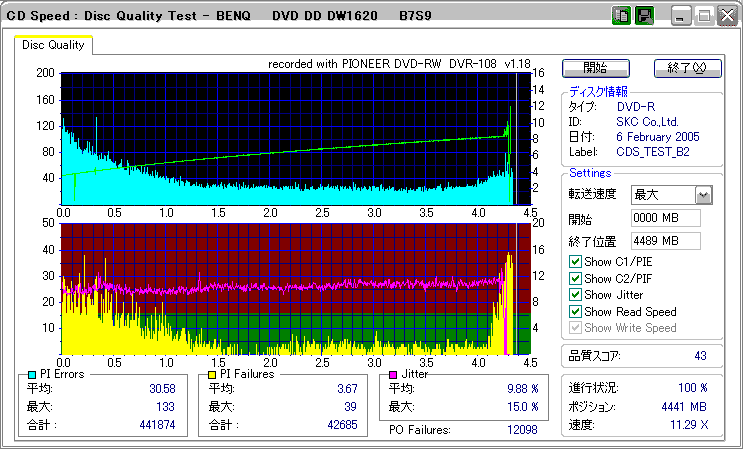Open the 転送速度 speed dropdown
This screenshot has width=743, height=449.
click(x=704, y=195)
